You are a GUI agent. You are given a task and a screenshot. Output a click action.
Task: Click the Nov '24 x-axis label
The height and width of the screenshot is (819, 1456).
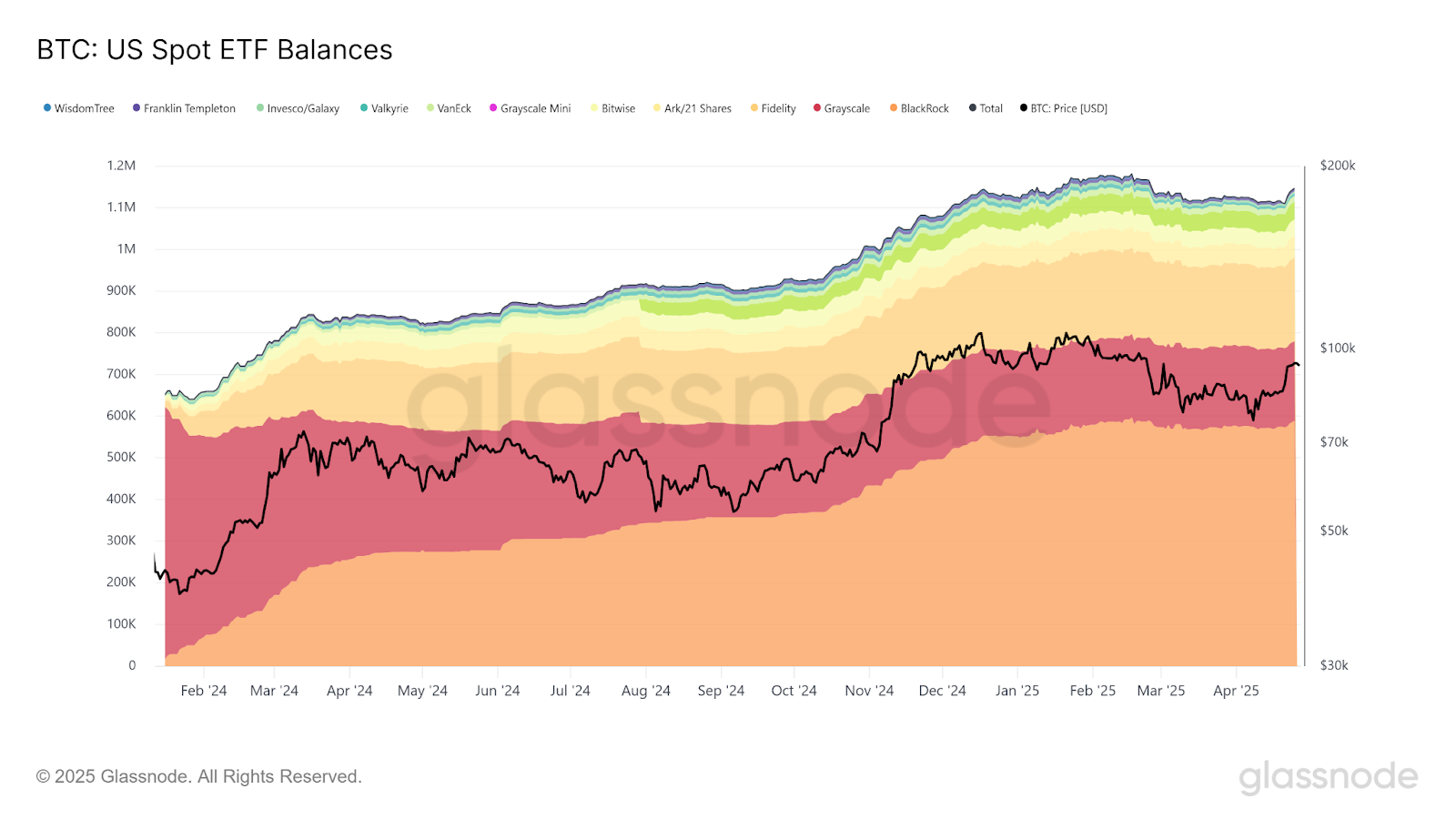869,691
